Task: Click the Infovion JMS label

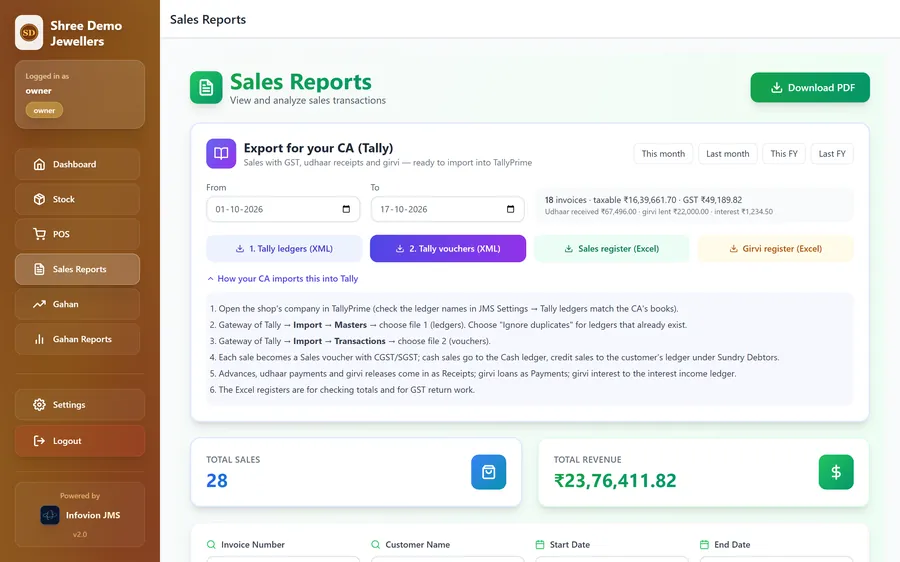Action: 93,515
